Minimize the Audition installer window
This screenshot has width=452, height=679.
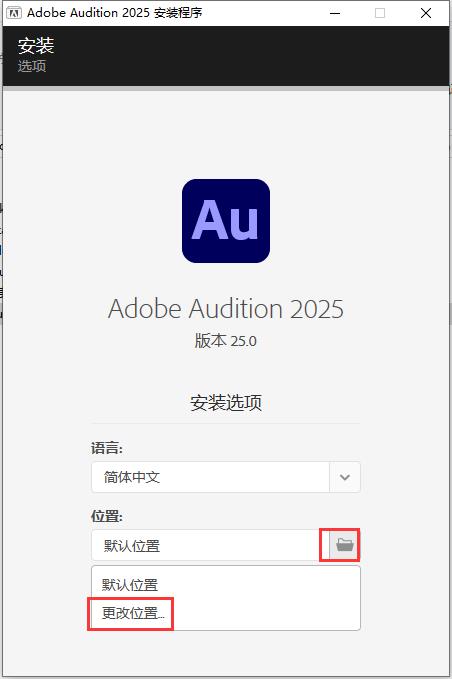335,13
